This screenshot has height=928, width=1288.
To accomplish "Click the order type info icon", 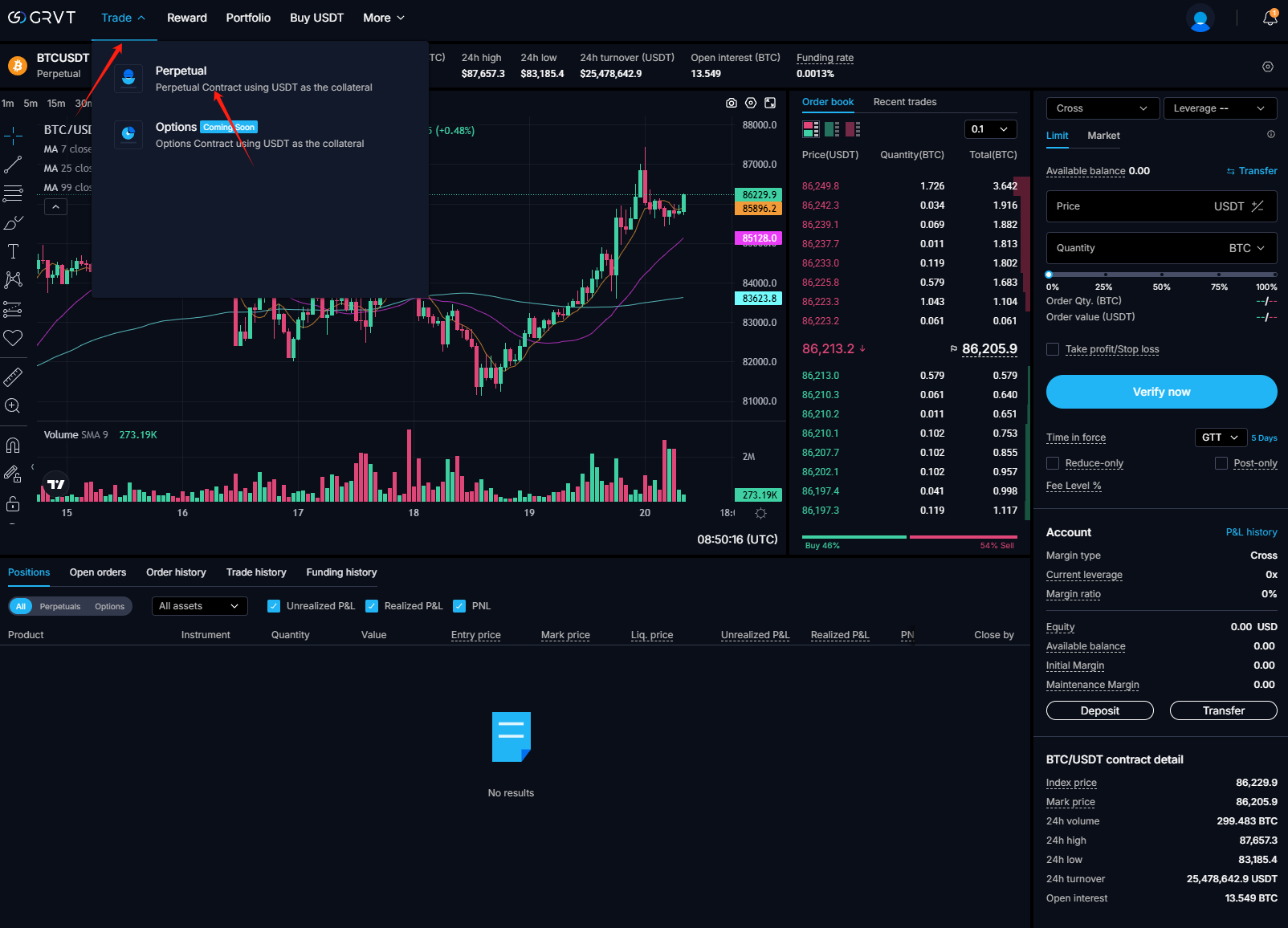I will [x=1271, y=135].
